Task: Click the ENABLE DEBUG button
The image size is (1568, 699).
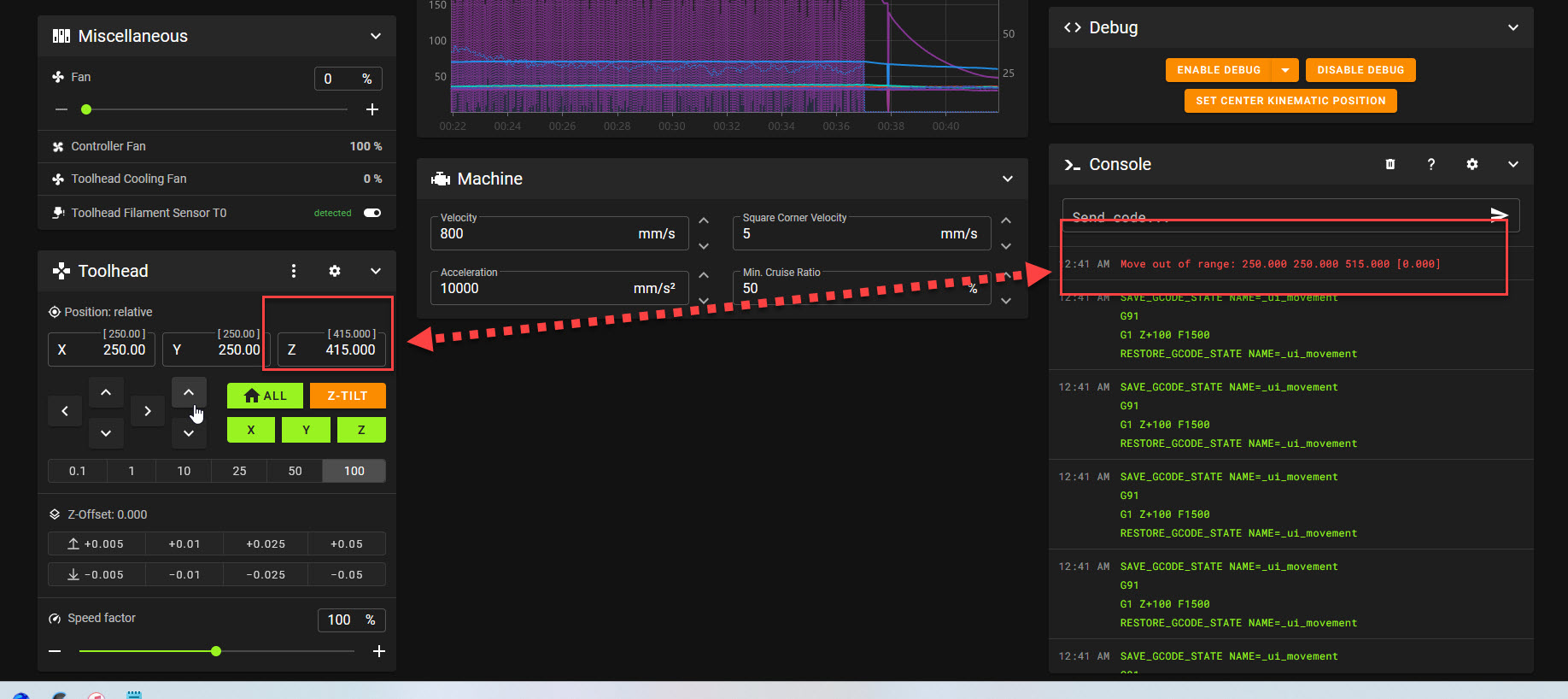Action: click(1219, 70)
